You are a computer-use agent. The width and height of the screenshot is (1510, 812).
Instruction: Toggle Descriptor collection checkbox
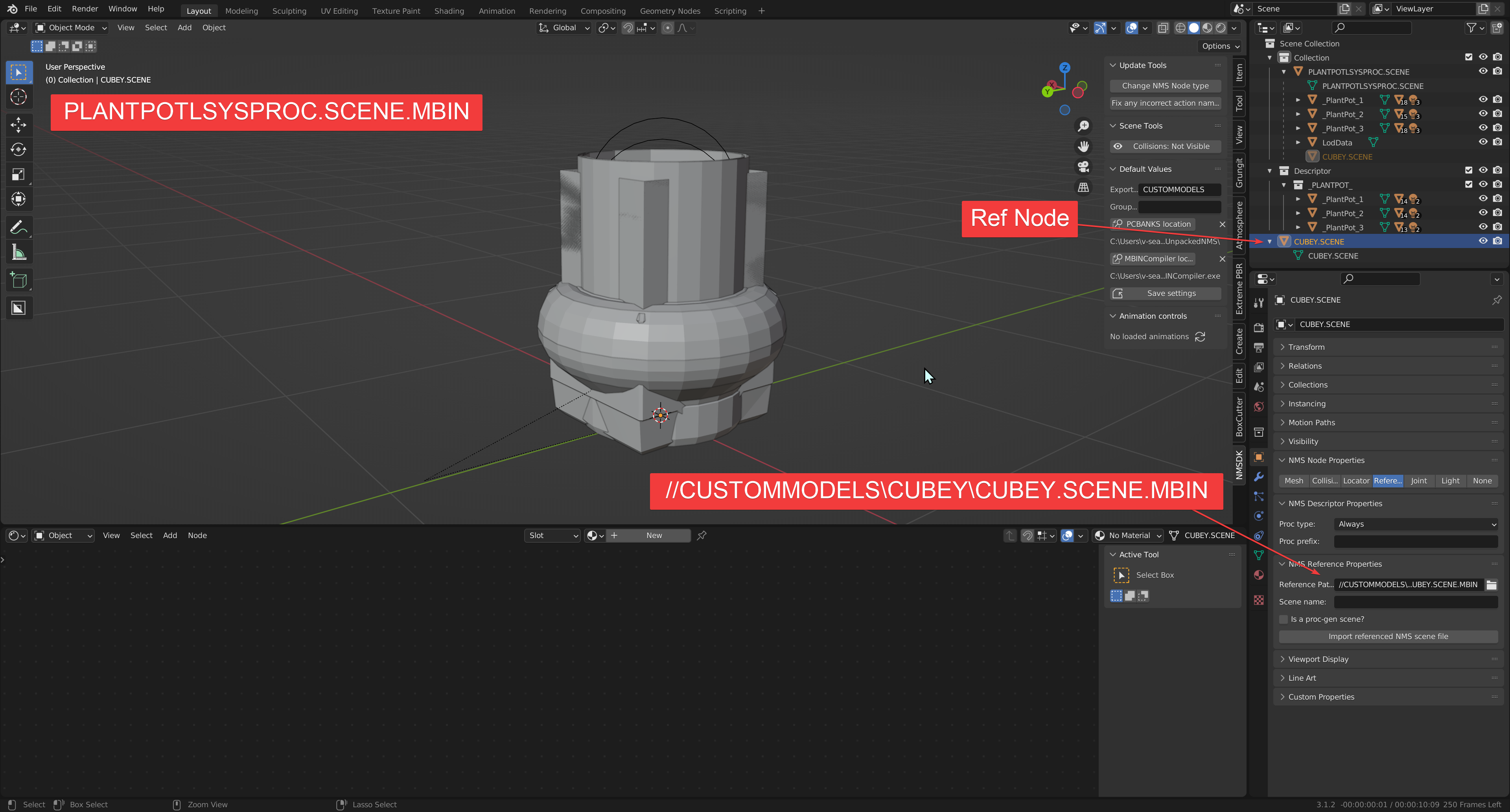tap(1468, 171)
